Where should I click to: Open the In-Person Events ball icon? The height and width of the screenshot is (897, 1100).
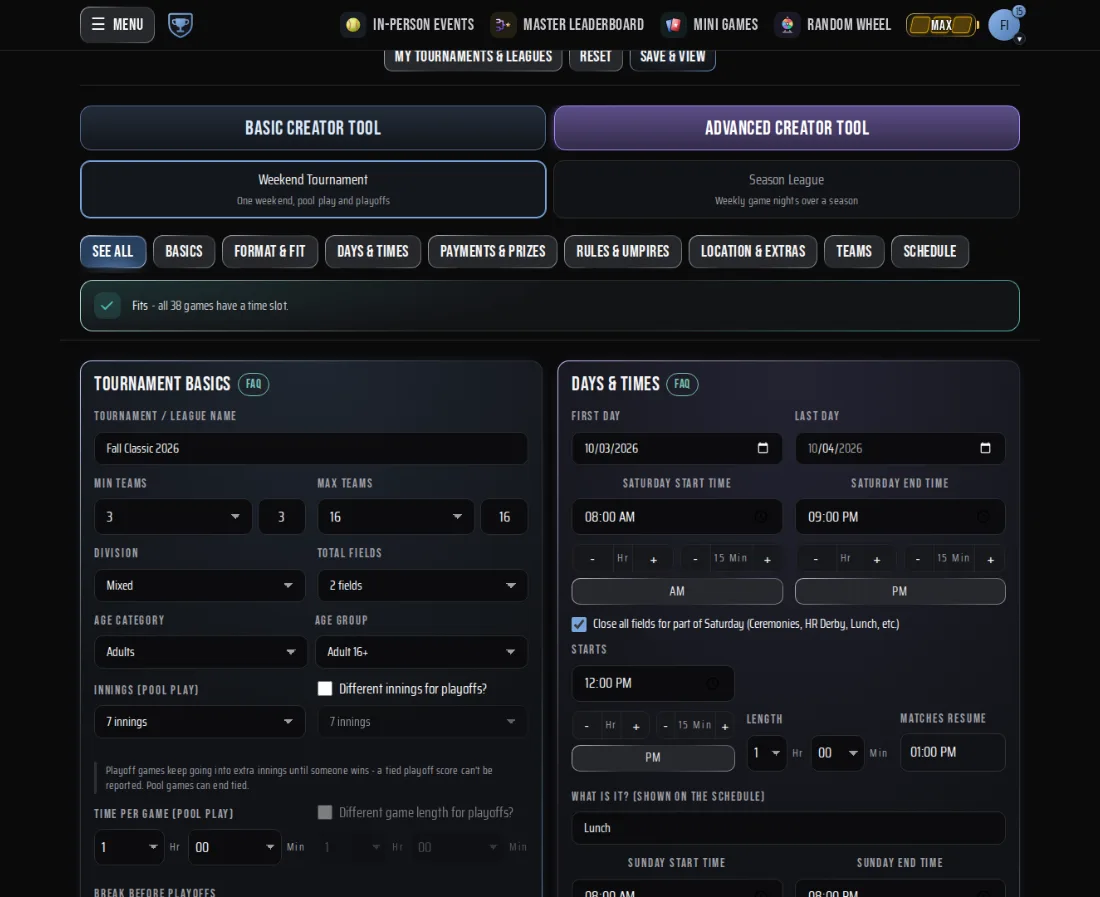(353, 25)
